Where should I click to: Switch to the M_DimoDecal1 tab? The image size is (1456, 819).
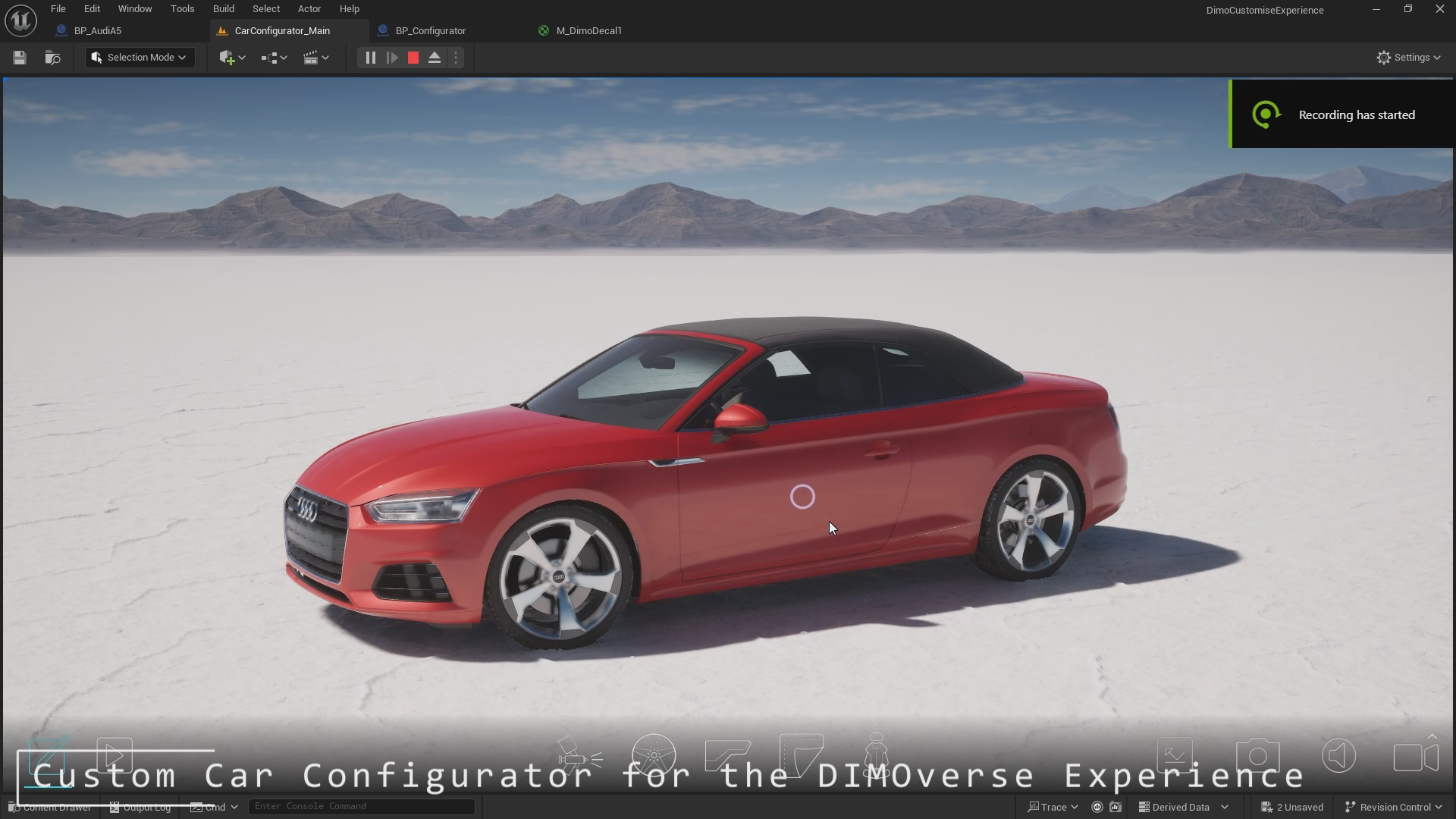[588, 31]
